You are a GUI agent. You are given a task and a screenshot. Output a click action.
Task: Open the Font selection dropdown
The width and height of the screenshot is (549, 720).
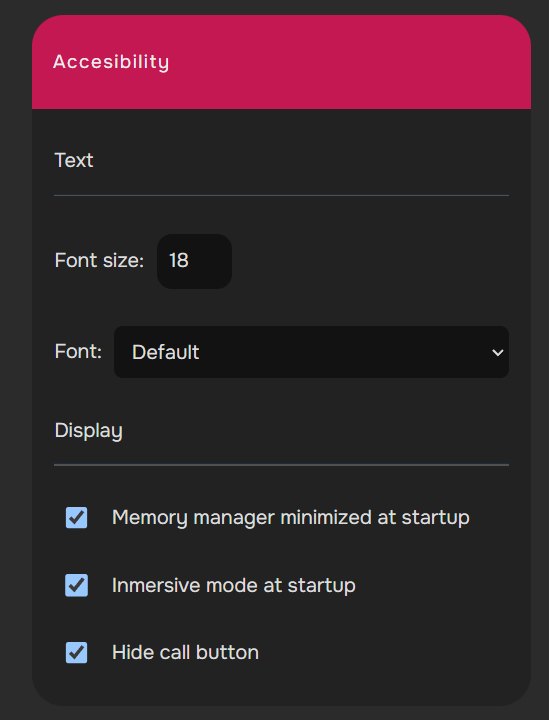click(311, 352)
